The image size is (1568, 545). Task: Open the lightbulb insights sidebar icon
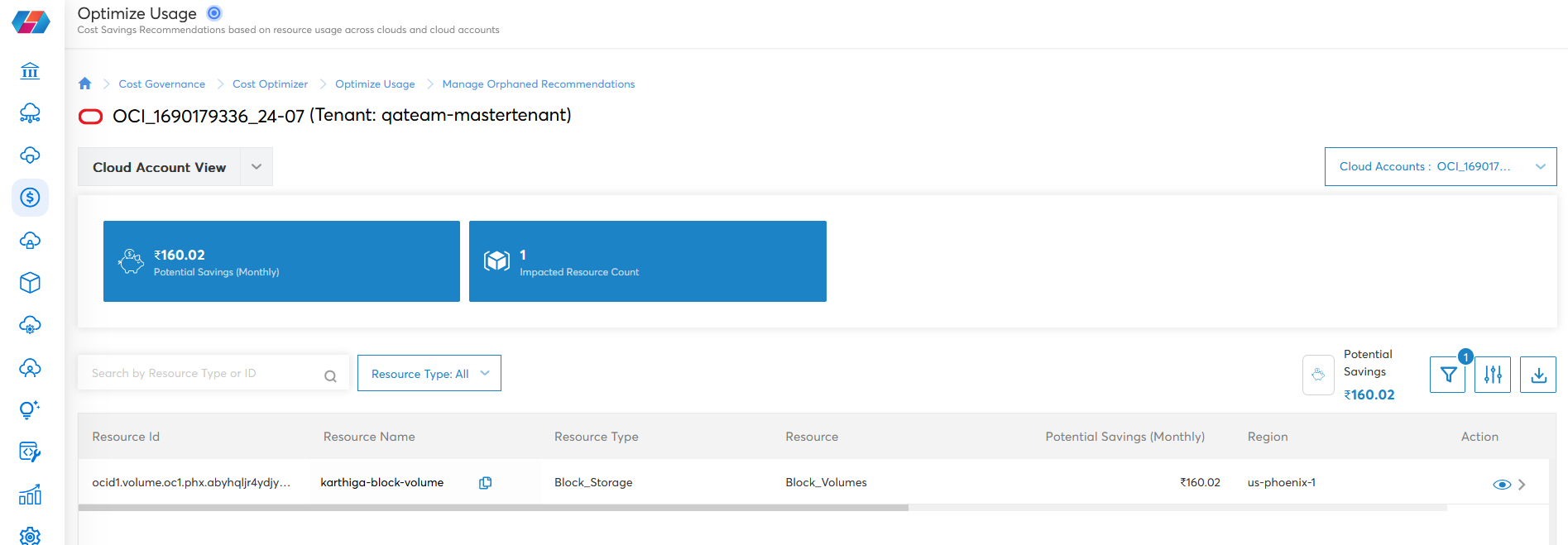(30, 410)
